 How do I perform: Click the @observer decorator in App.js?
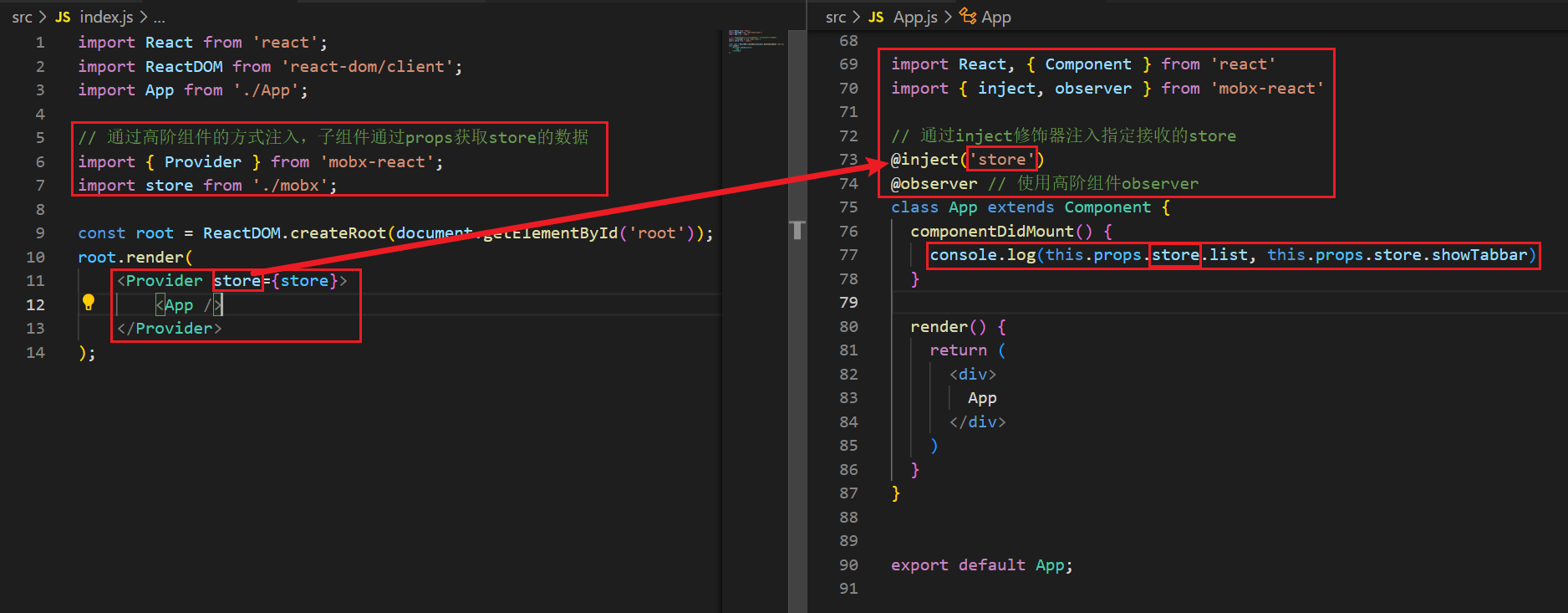(934, 183)
